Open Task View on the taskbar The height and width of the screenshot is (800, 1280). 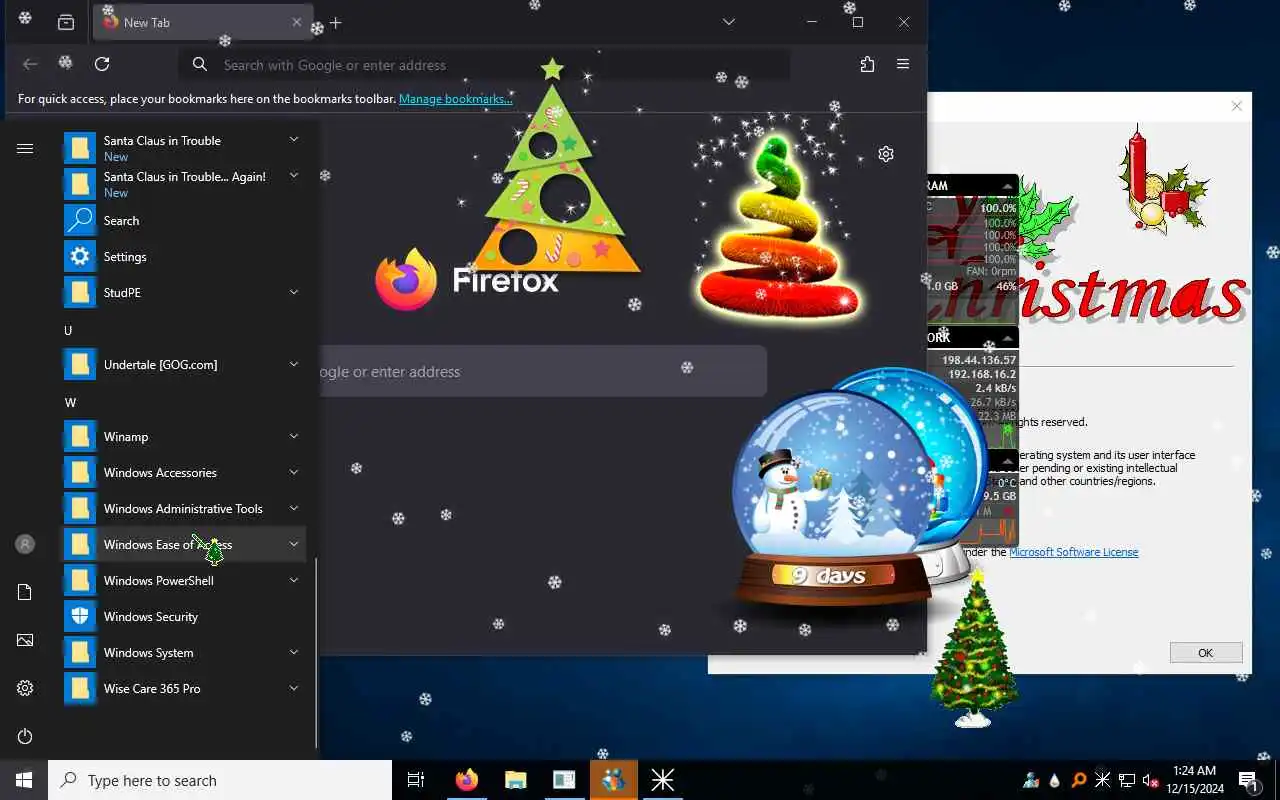(x=416, y=780)
